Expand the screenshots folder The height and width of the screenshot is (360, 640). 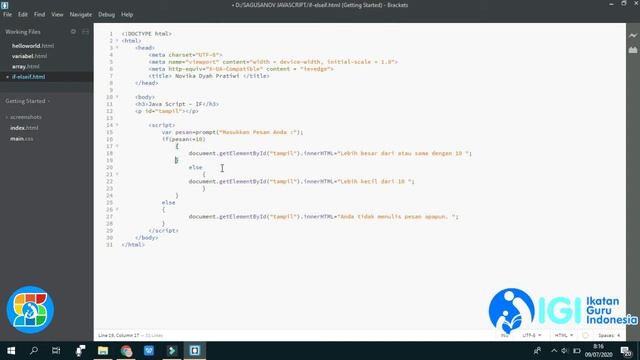[23, 117]
